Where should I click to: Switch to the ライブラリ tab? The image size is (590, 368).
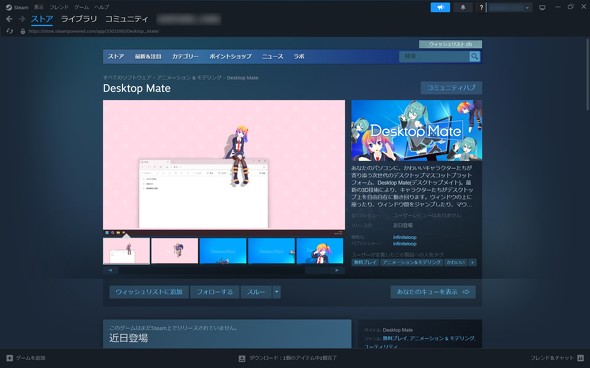(79, 19)
